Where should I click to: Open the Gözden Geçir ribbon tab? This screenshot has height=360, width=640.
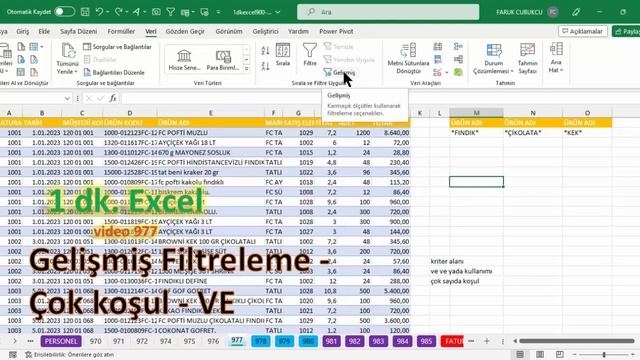pyautogui.click(x=185, y=31)
